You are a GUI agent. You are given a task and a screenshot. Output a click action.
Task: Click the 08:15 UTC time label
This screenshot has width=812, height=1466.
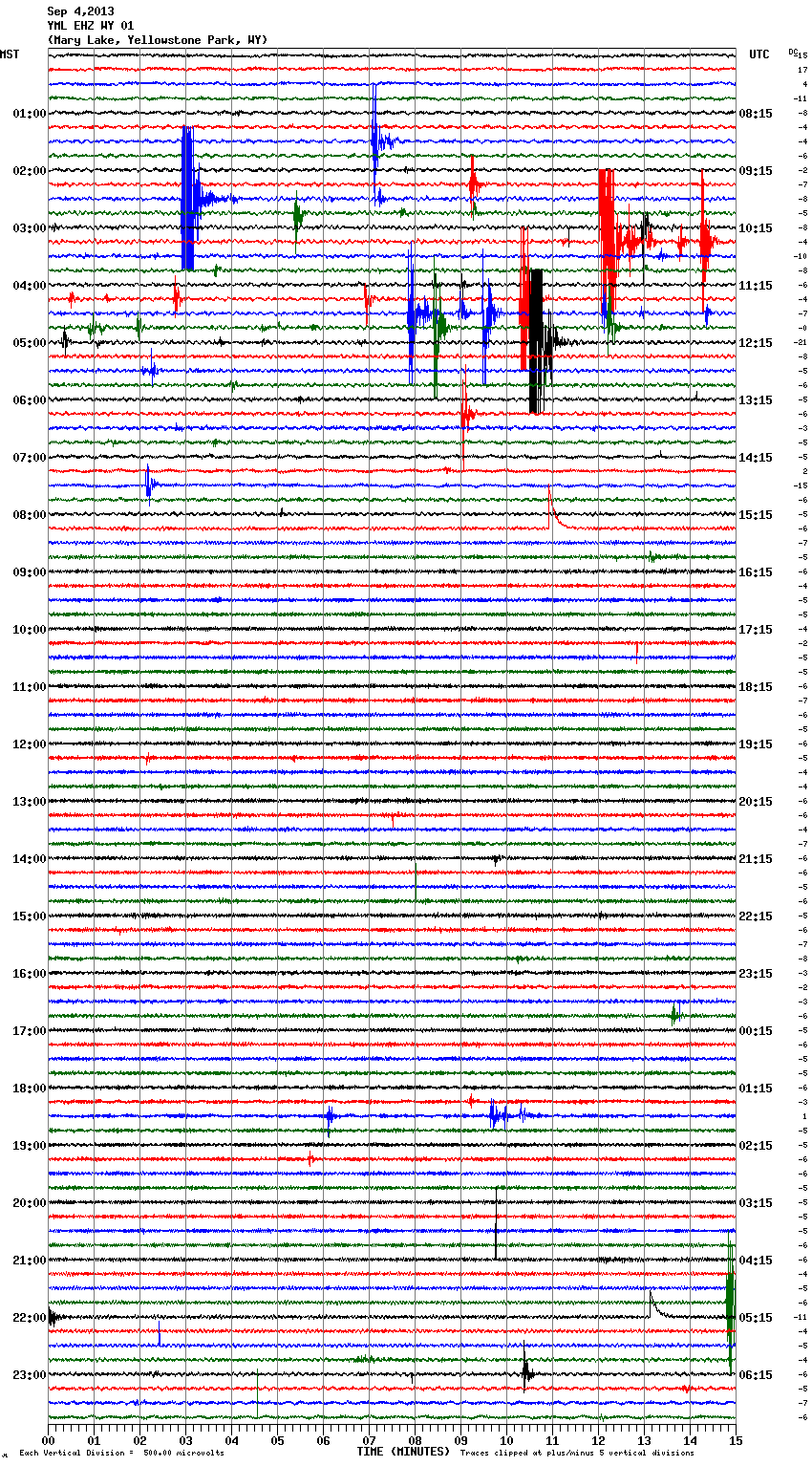pos(756,114)
